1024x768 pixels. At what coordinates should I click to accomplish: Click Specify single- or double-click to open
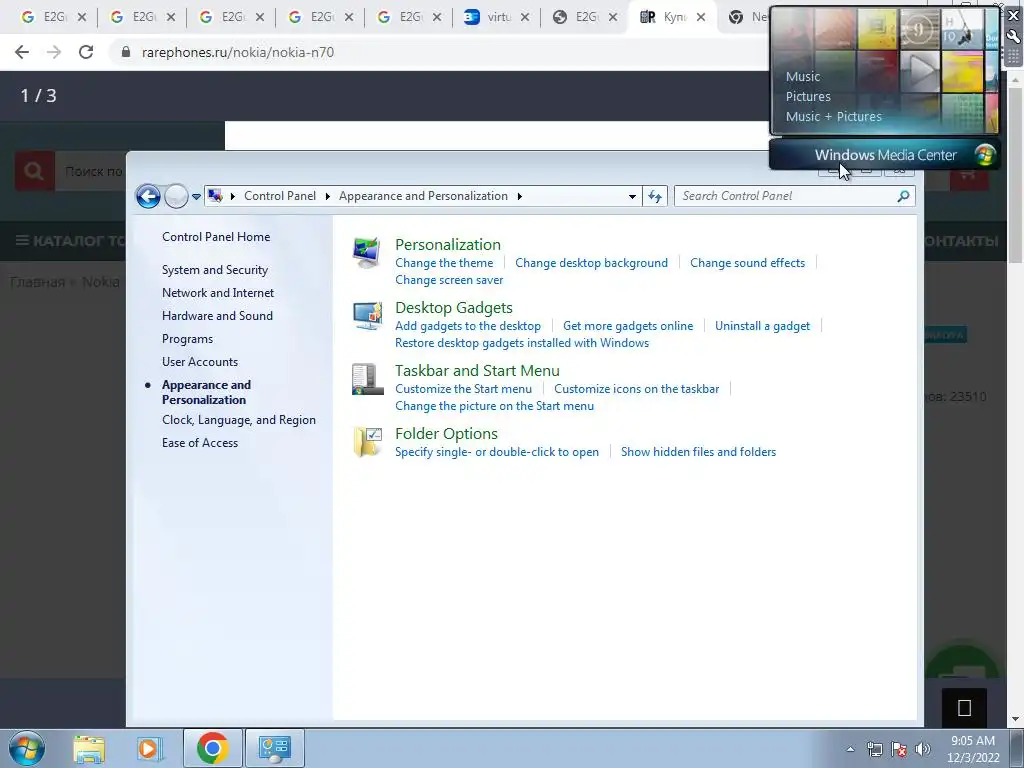coord(497,452)
